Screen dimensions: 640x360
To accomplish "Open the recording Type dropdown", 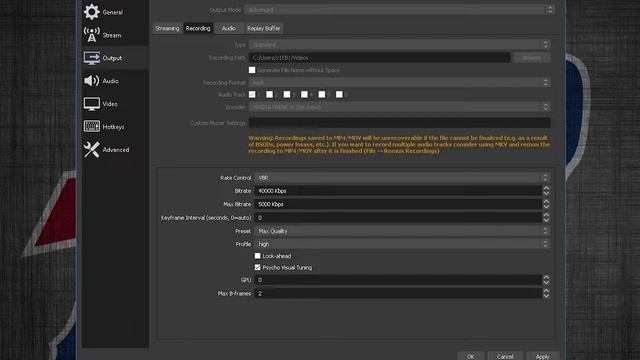I will 400,44.
